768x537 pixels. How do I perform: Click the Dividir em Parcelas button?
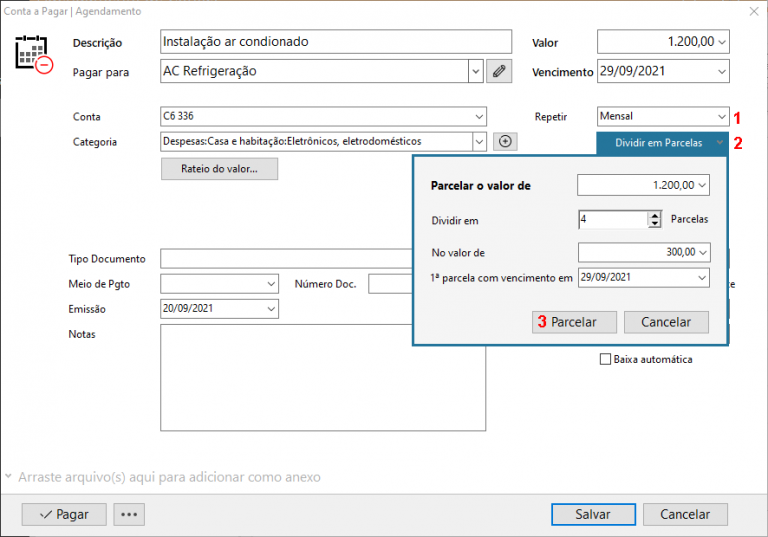click(662, 143)
